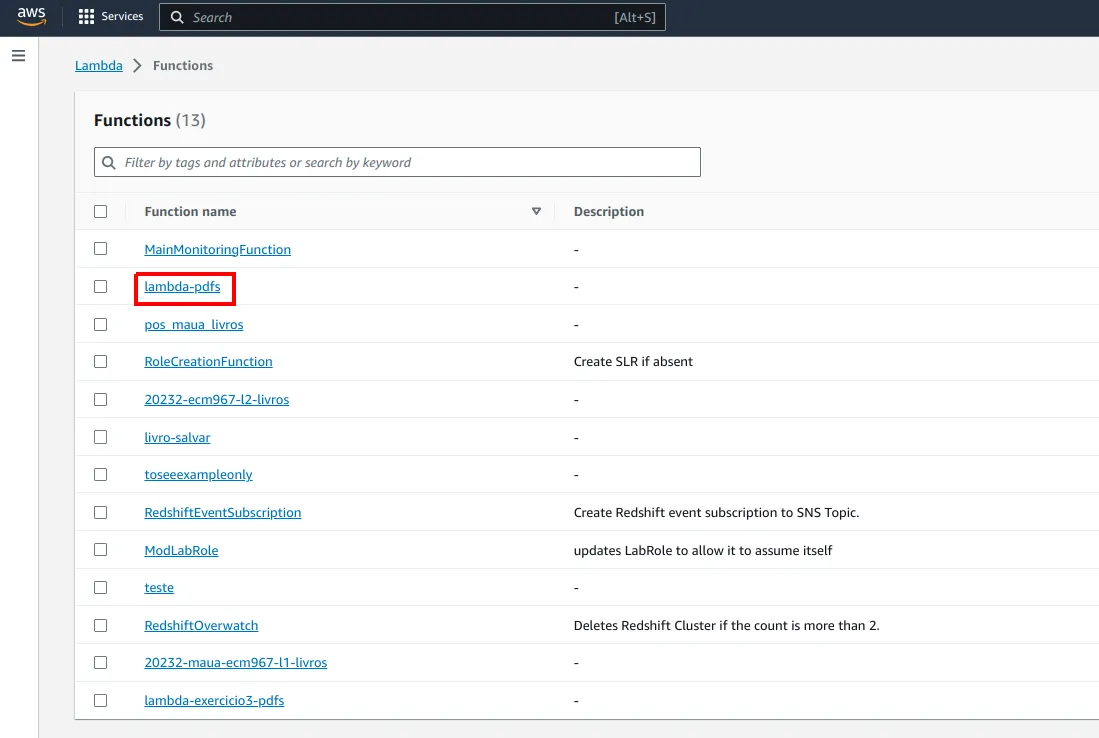This screenshot has height=738, width=1099.
Task: Click the function filter keyword field
Action: (397, 163)
